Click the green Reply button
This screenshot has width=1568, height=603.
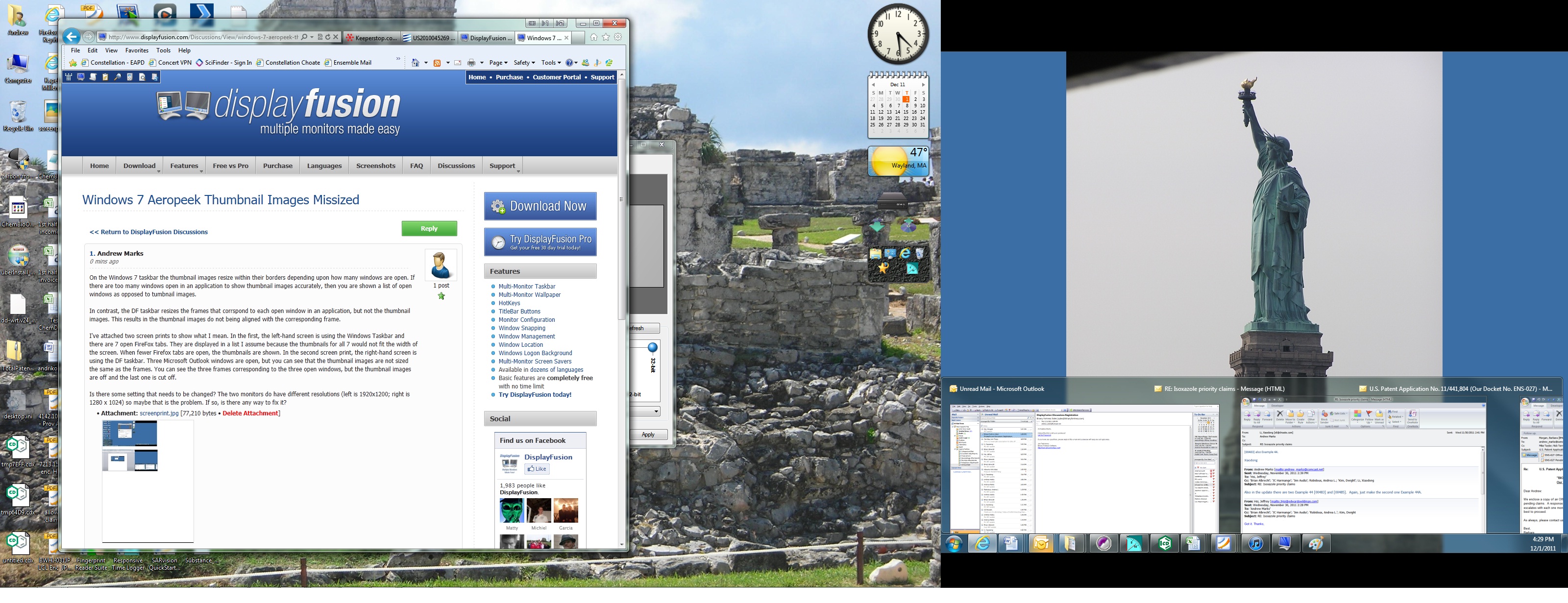pos(429,228)
